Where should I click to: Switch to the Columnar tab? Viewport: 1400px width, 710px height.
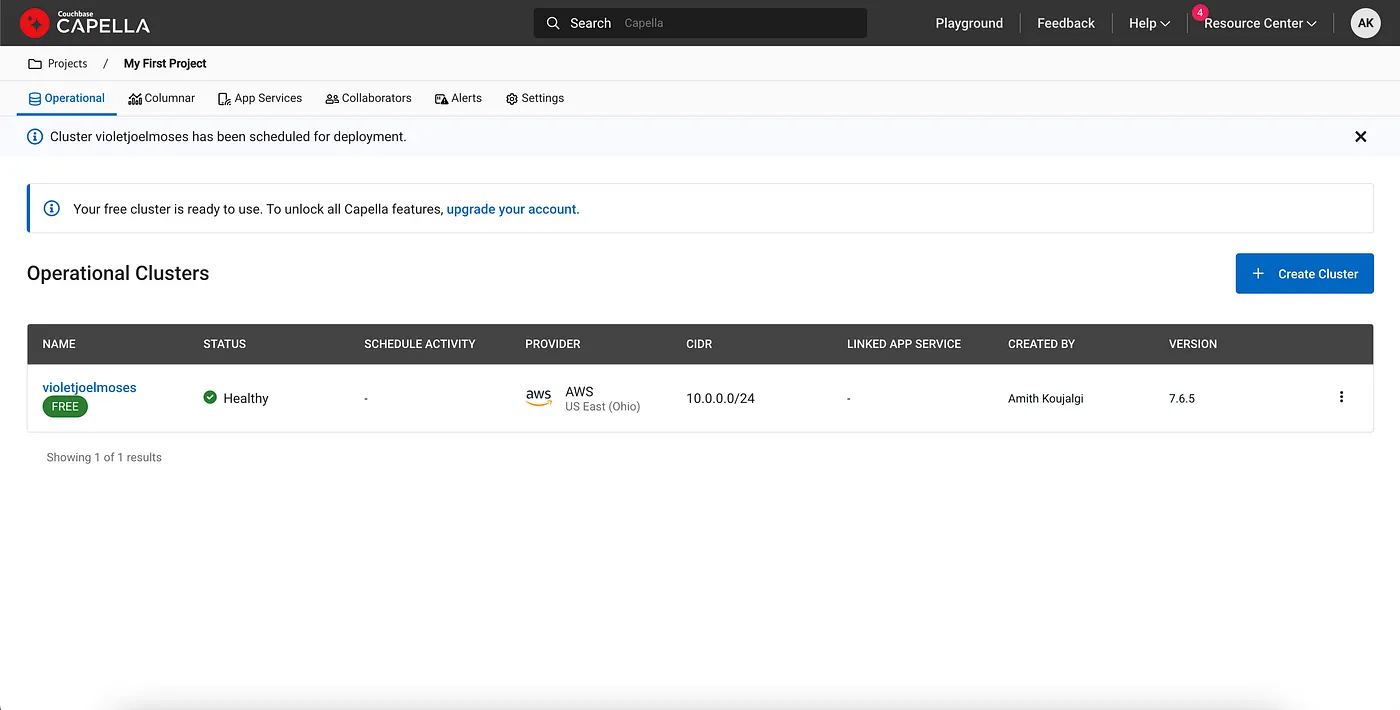tap(161, 98)
